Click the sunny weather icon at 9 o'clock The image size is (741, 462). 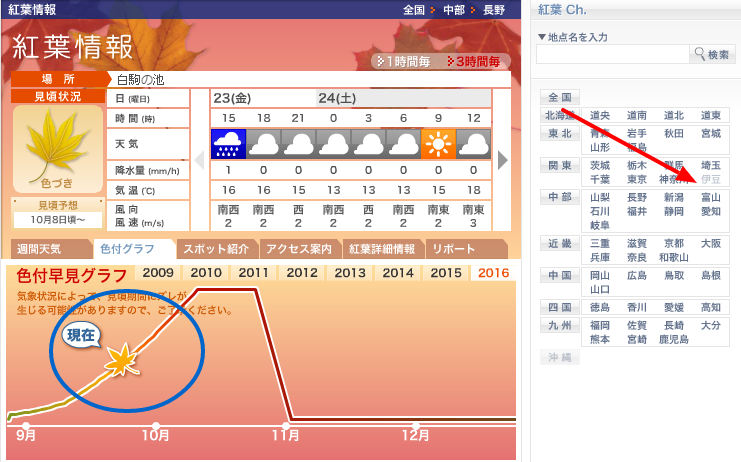click(x=438, y=144)
